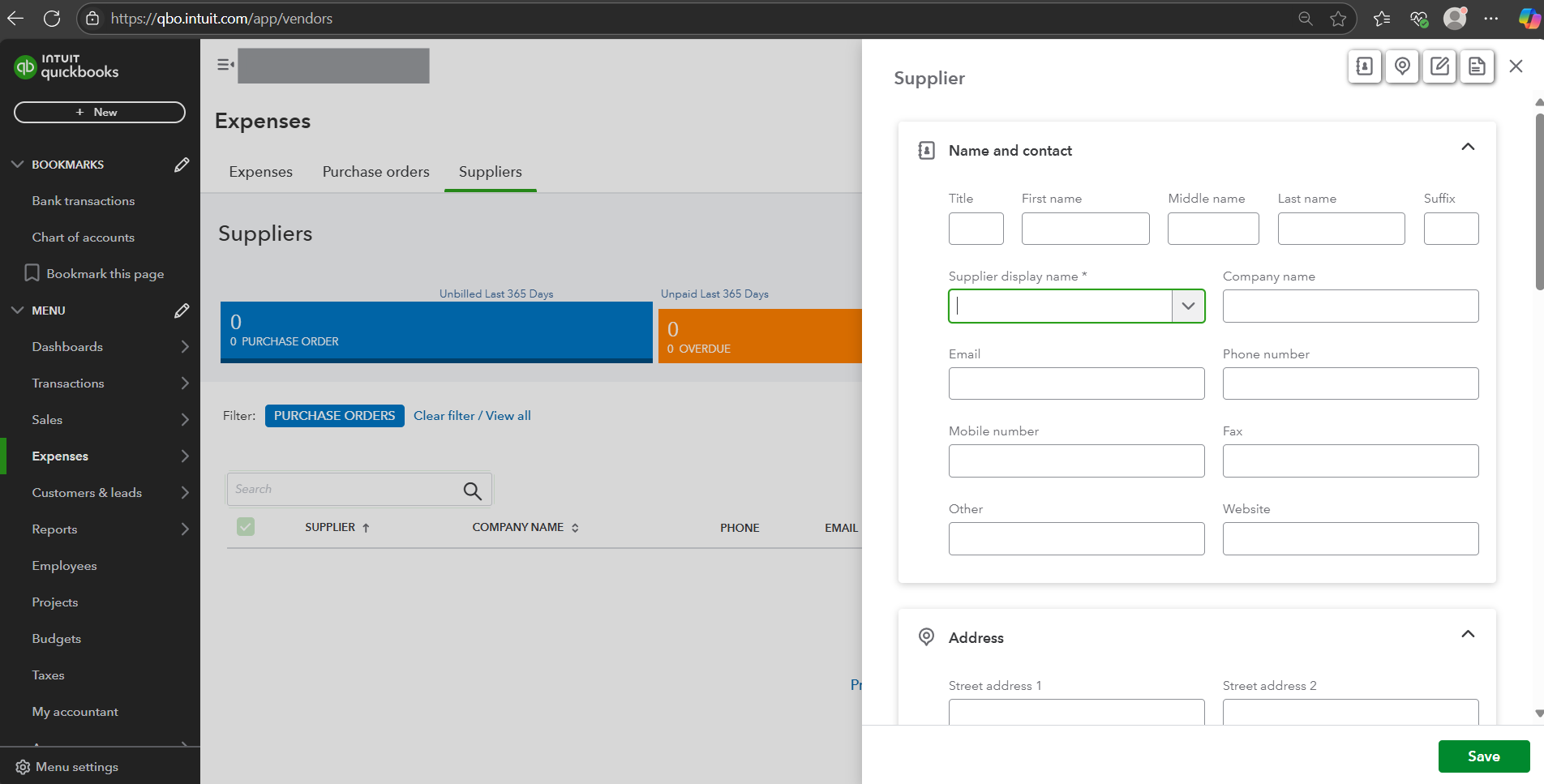Click Clear filter / View all link
This screenshot has width=1544, height=784.
click(x=472, y=416)
